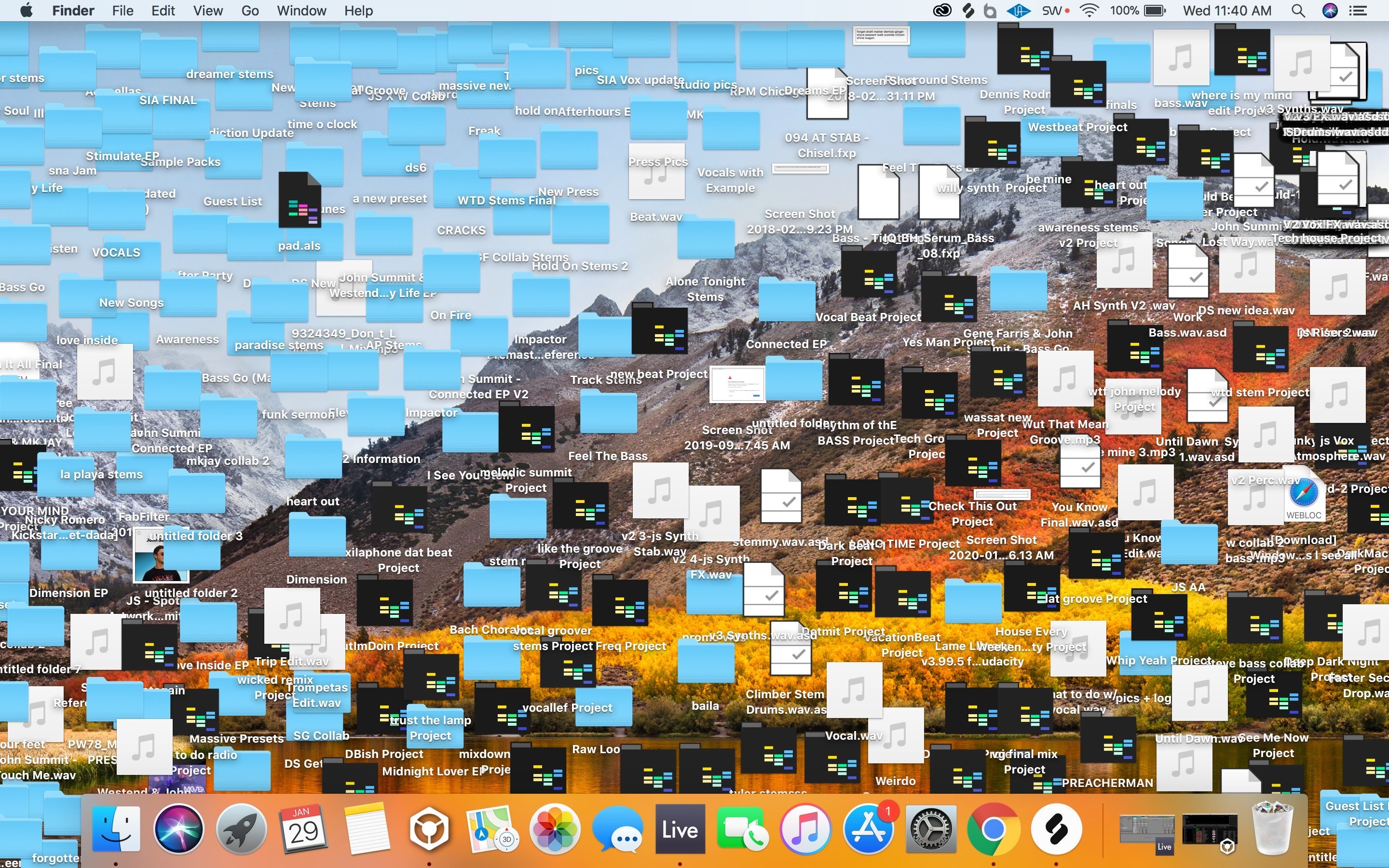The height and width of the screenshot is (868, 1389).
Task: Click the Wed 11:40 AM clock
Action: click(x=1227, y=10)
